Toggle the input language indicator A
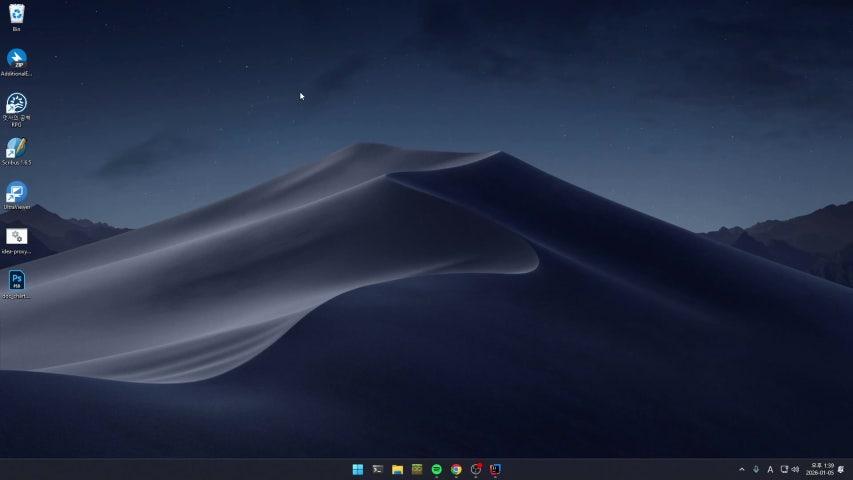 click(x=770, y=469)
